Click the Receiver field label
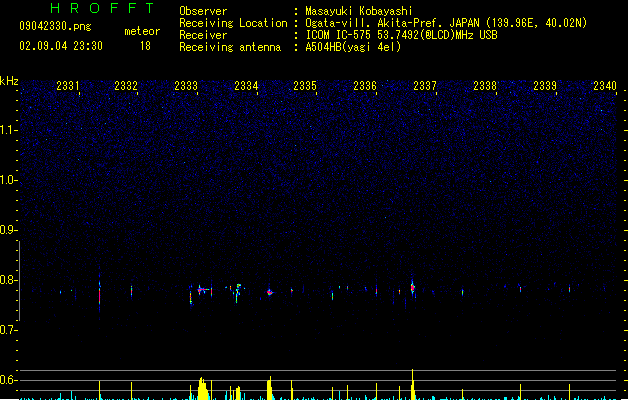The width and height of the screenshot is (629, 400). 203,35
